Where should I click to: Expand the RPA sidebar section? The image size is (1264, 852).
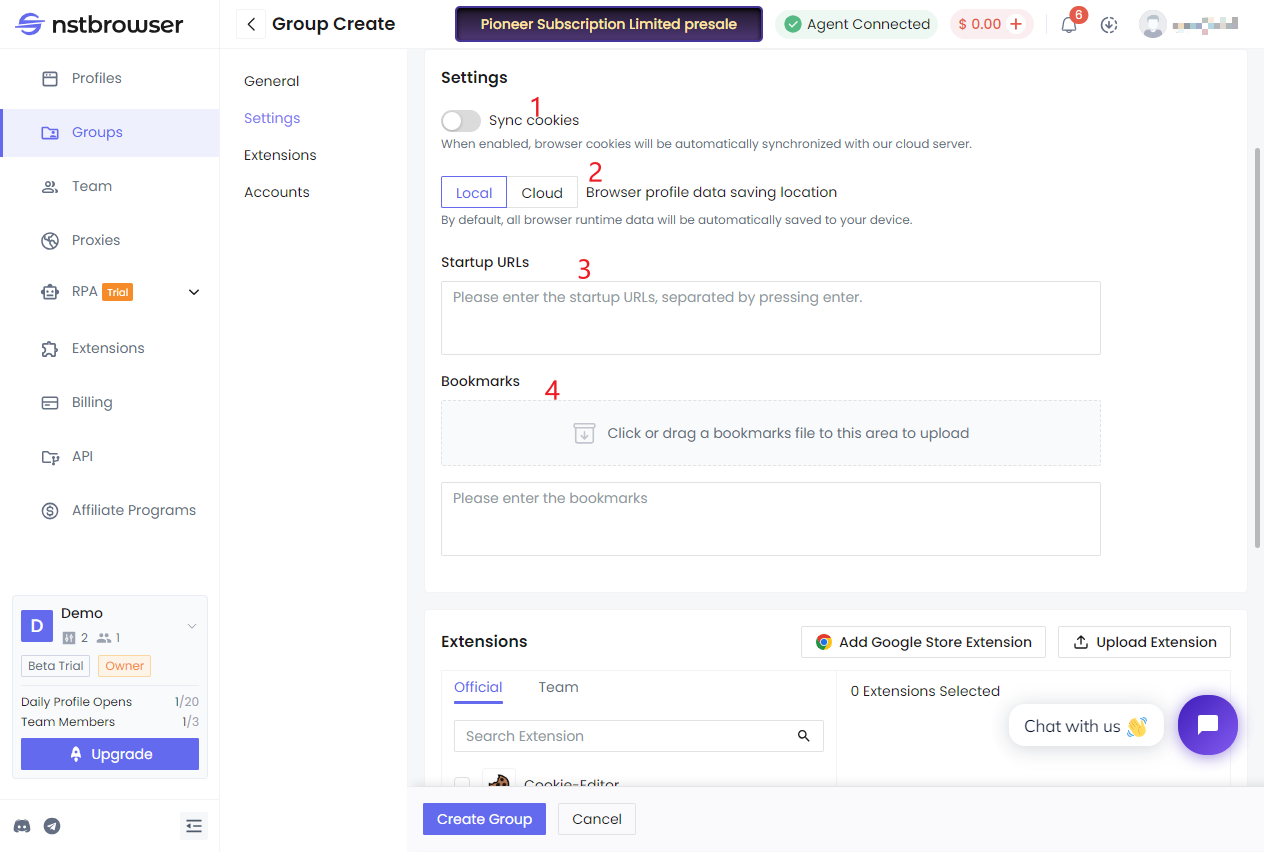[193, 291]
